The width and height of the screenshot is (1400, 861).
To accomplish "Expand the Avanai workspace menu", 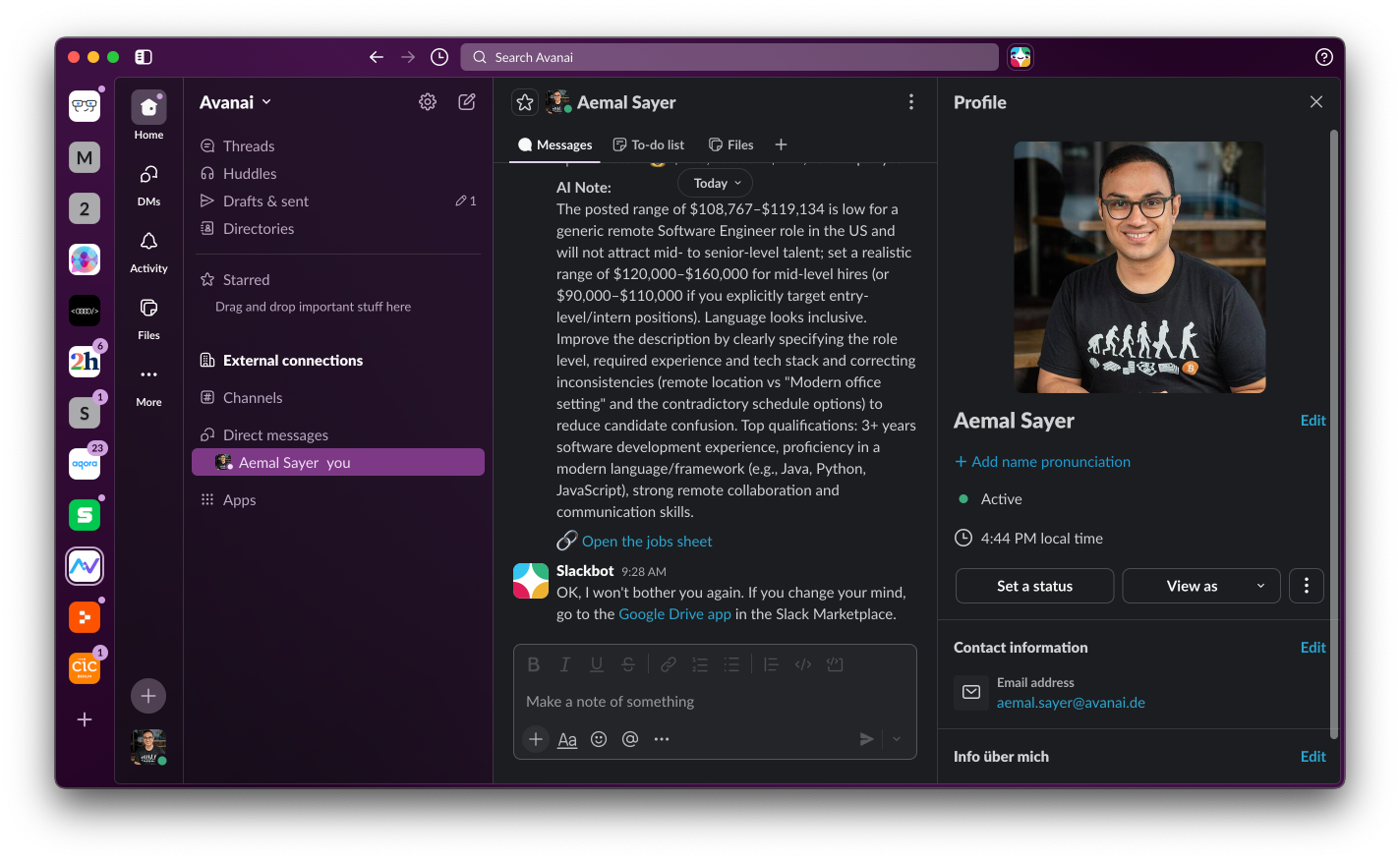I will (236, 102).
